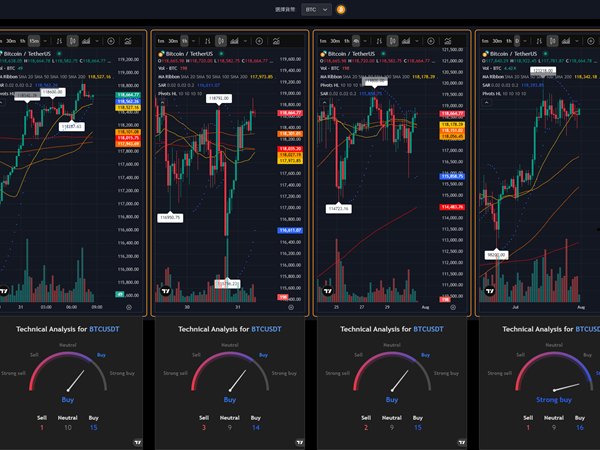This screenshot has height=450, width=600.
Task: Click selected D interval in fourth chart
Action: click(517, 41)
